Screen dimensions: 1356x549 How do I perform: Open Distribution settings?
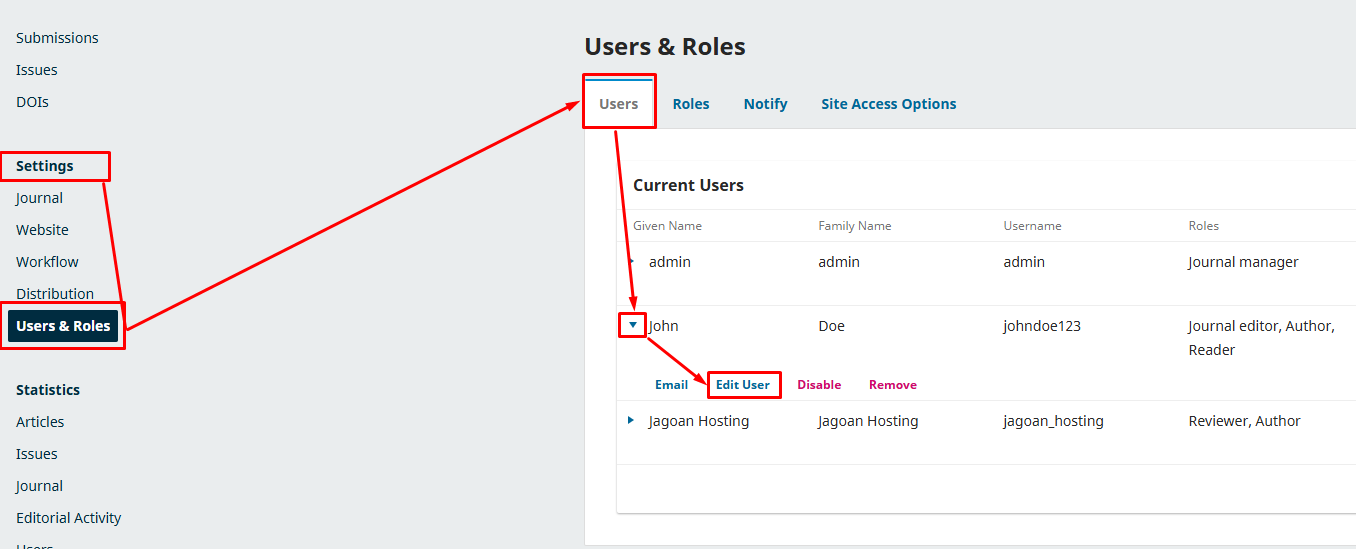tap(55, 294)
